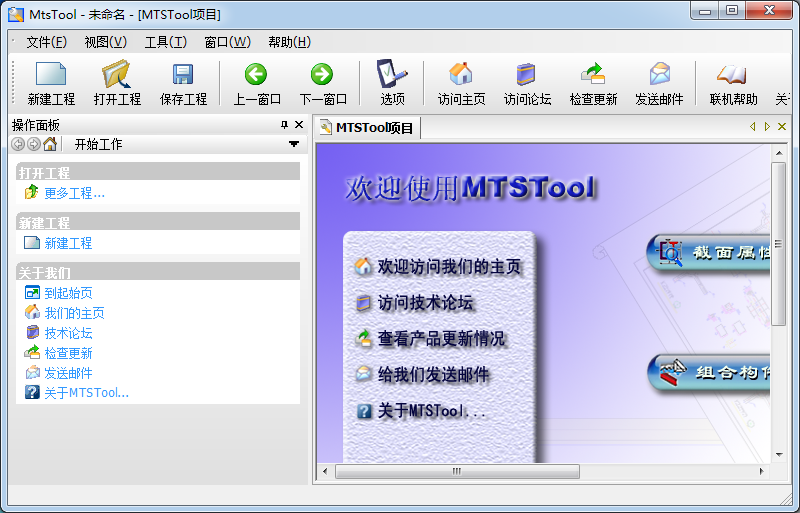
Task: Click 关于MTSTool... on welcome page
Action: click(x=432, y=411)
